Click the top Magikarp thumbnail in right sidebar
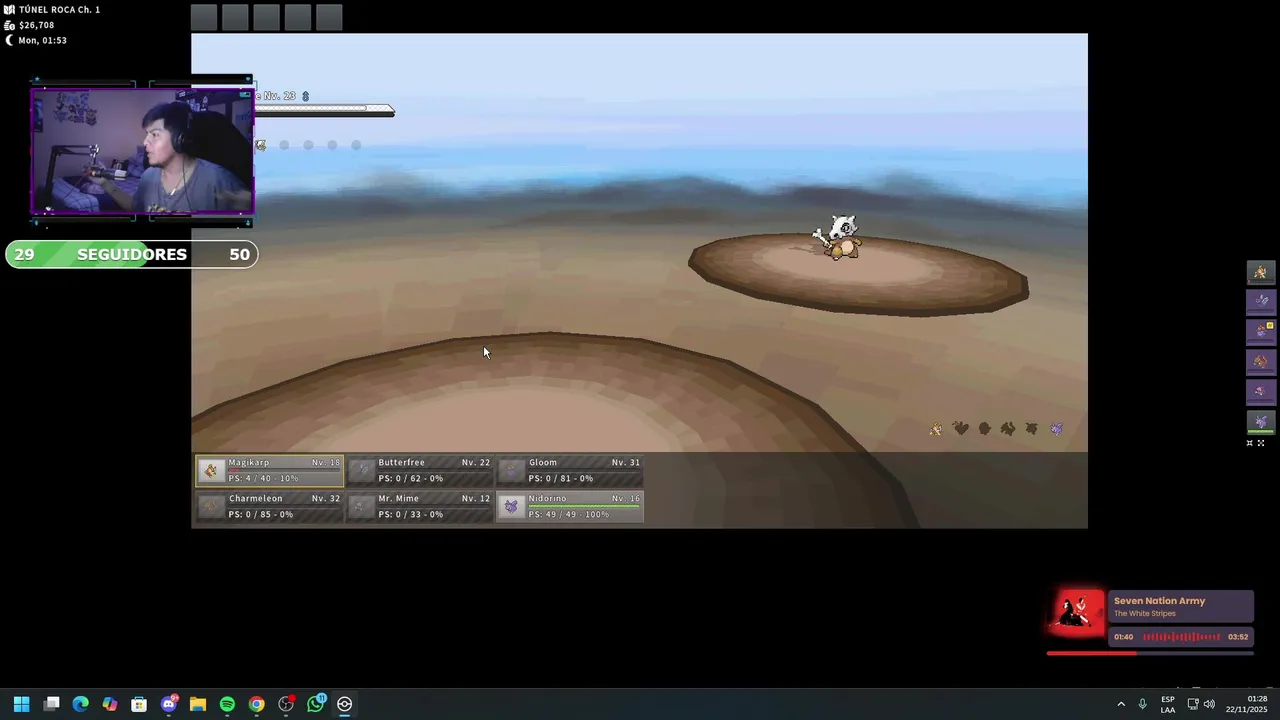Screen dimensions: 1280x720 coord(1260,272)
